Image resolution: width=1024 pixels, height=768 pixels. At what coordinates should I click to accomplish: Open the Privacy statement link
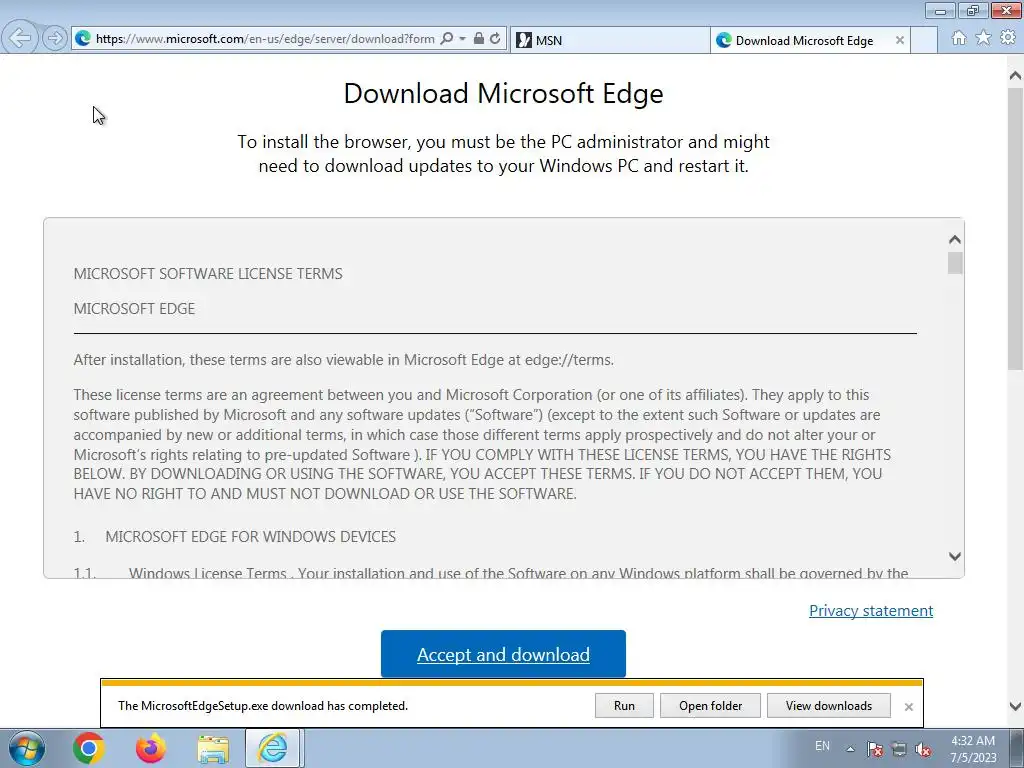point(871,611)
